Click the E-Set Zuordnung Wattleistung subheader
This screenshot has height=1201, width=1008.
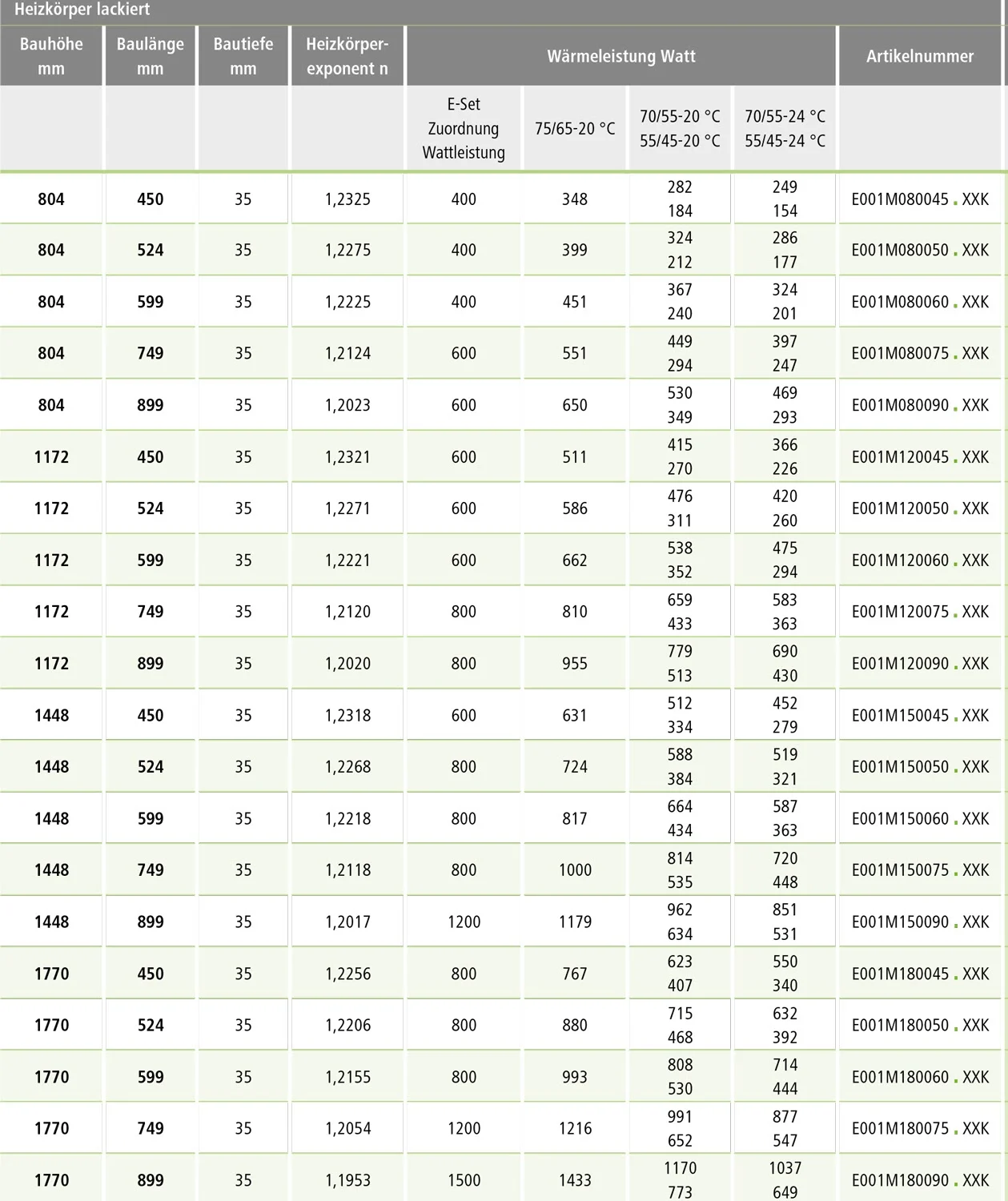pyautogui.click(x=464, y=128)
